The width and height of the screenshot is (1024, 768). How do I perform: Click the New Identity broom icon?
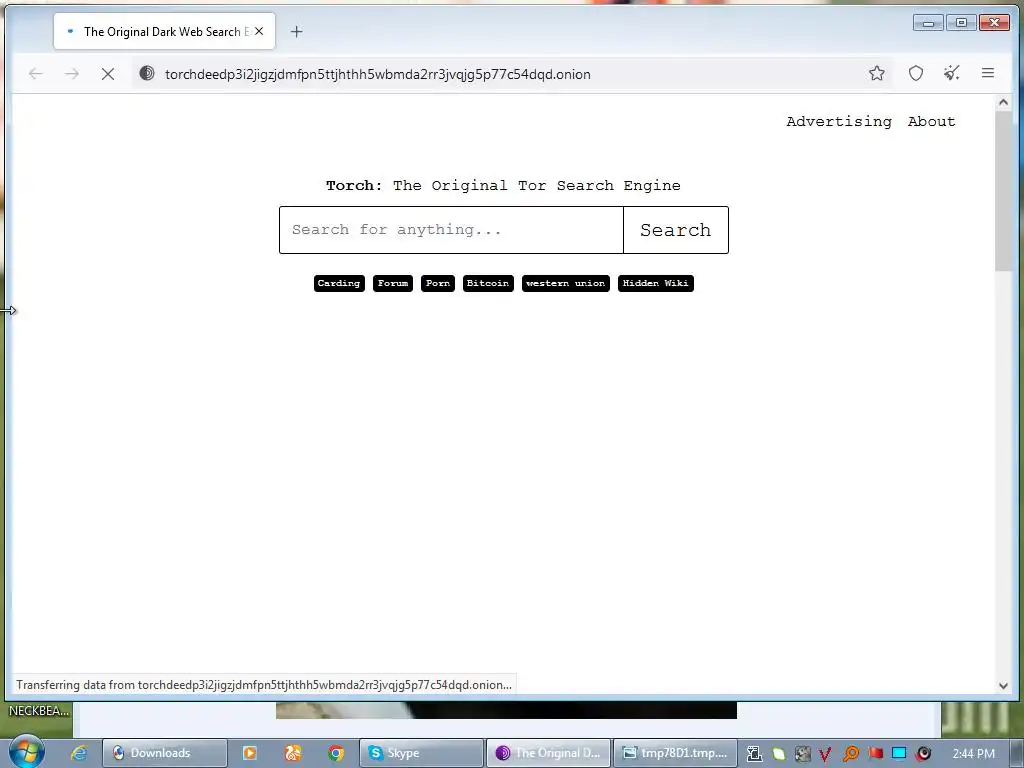point(952,73)
